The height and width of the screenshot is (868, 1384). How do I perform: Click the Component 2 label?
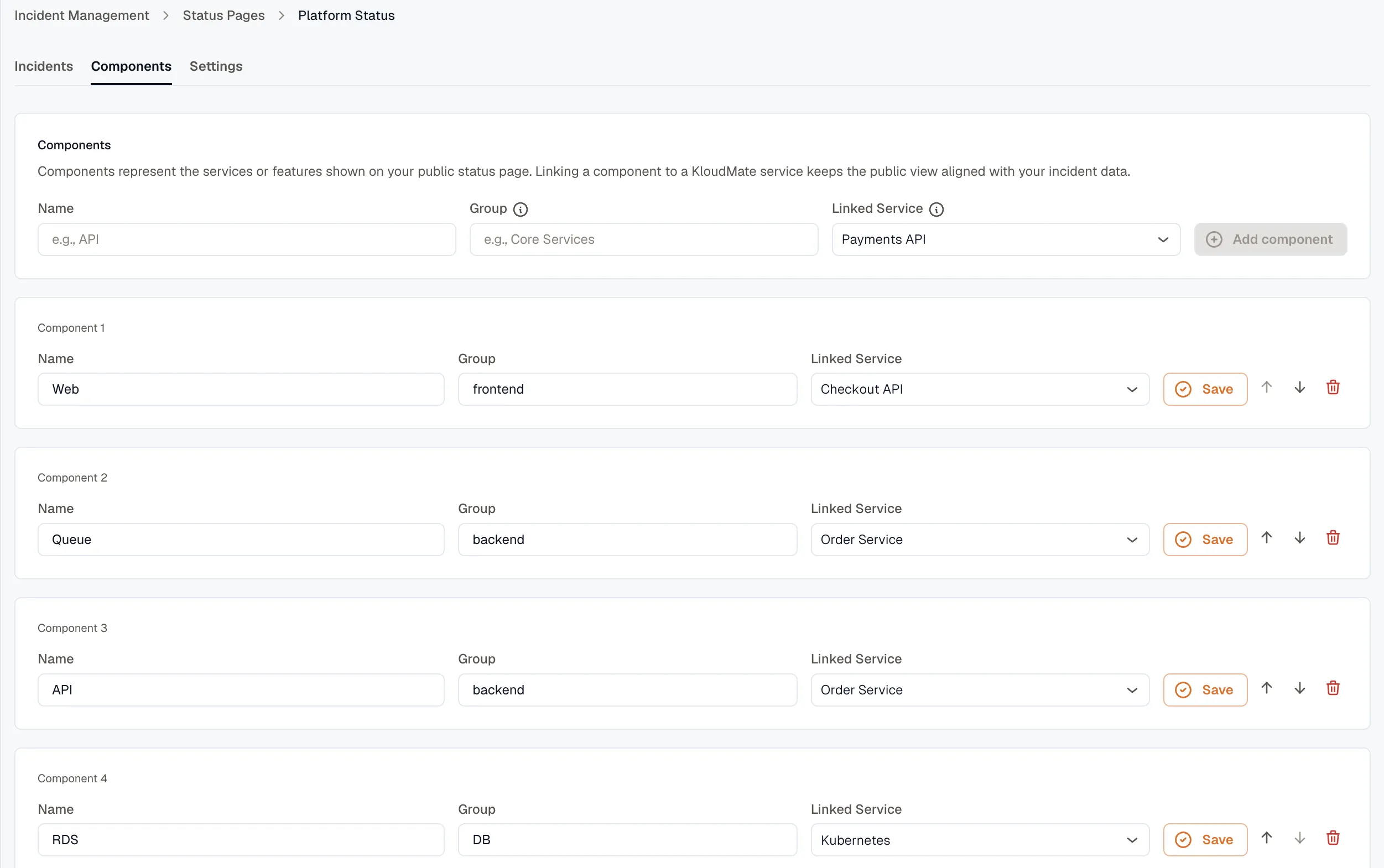click(x=72, y=478)
